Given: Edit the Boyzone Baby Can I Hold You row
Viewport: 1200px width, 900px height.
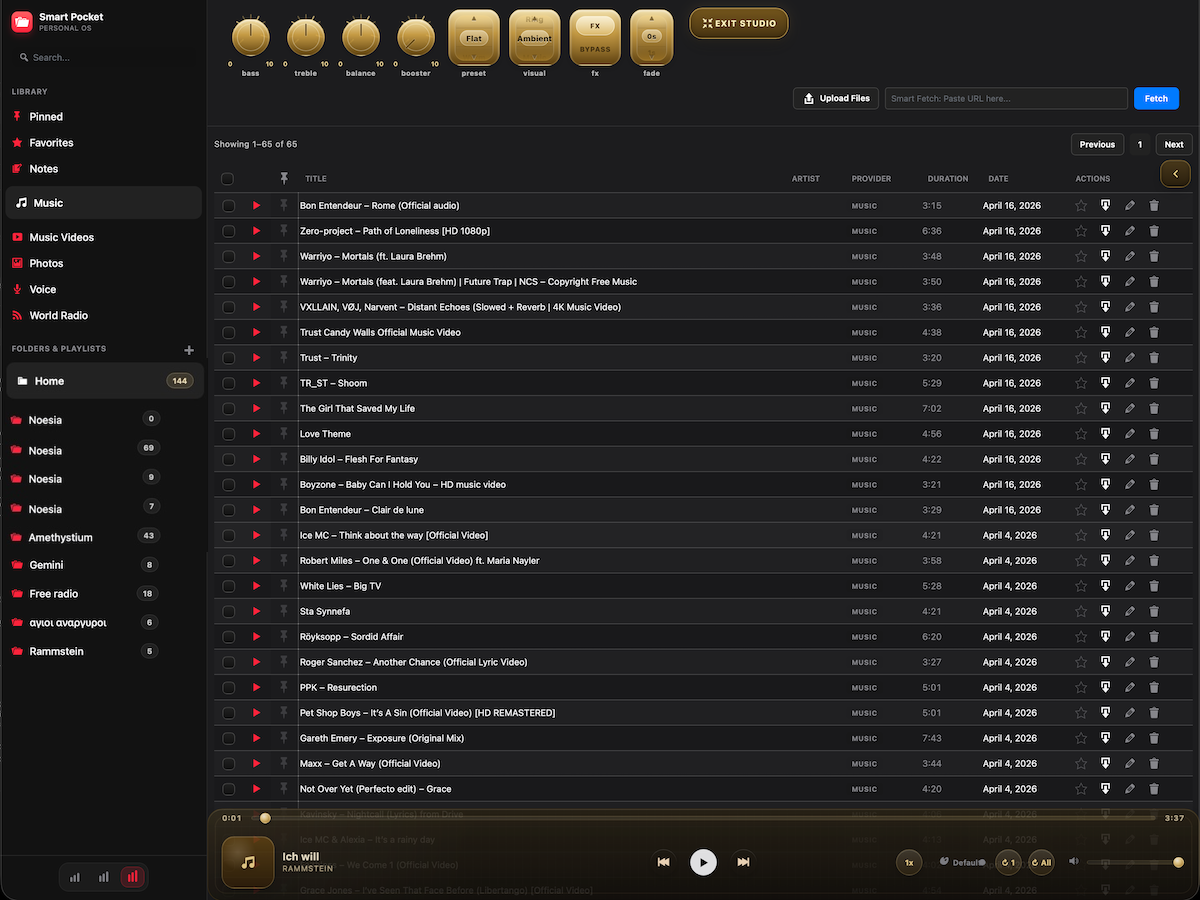Looking at the screenshot, I should click(x=1130, y=484).
